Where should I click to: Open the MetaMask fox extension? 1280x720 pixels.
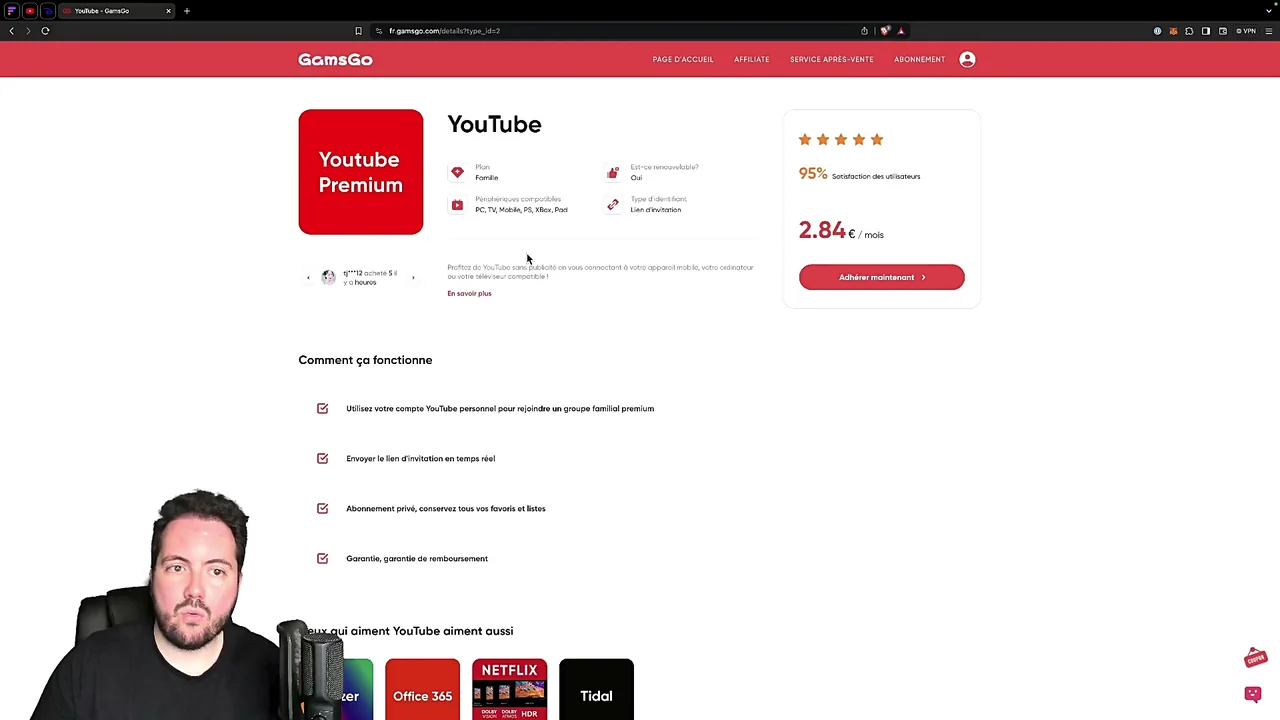pyautogui.click(x=1173, y=31)
